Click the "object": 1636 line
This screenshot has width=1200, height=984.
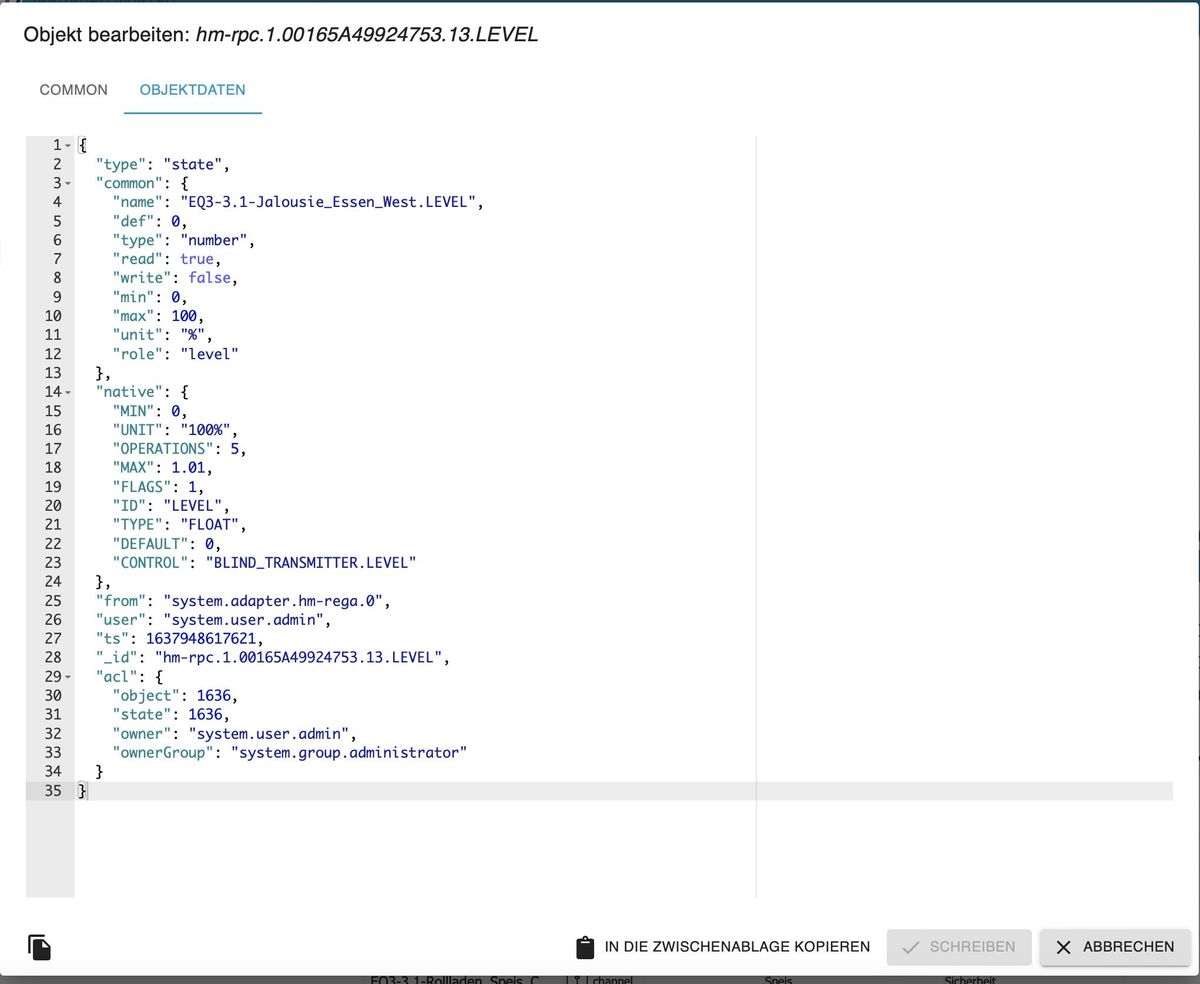(175, 696)
